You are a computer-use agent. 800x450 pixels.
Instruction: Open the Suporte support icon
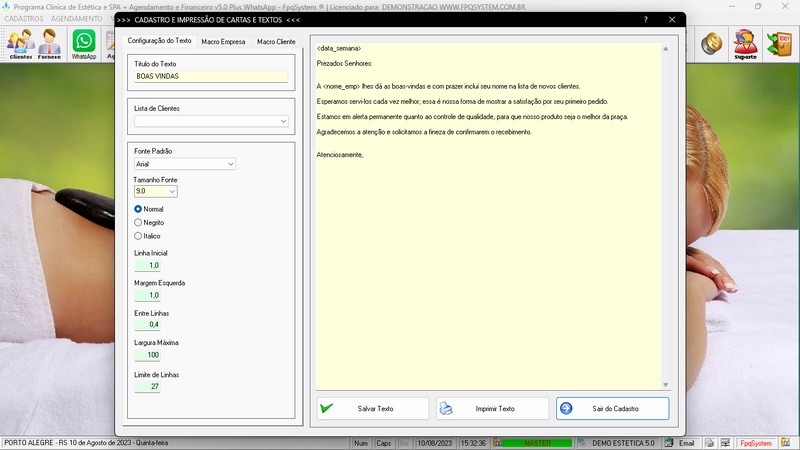coord(745,44)
